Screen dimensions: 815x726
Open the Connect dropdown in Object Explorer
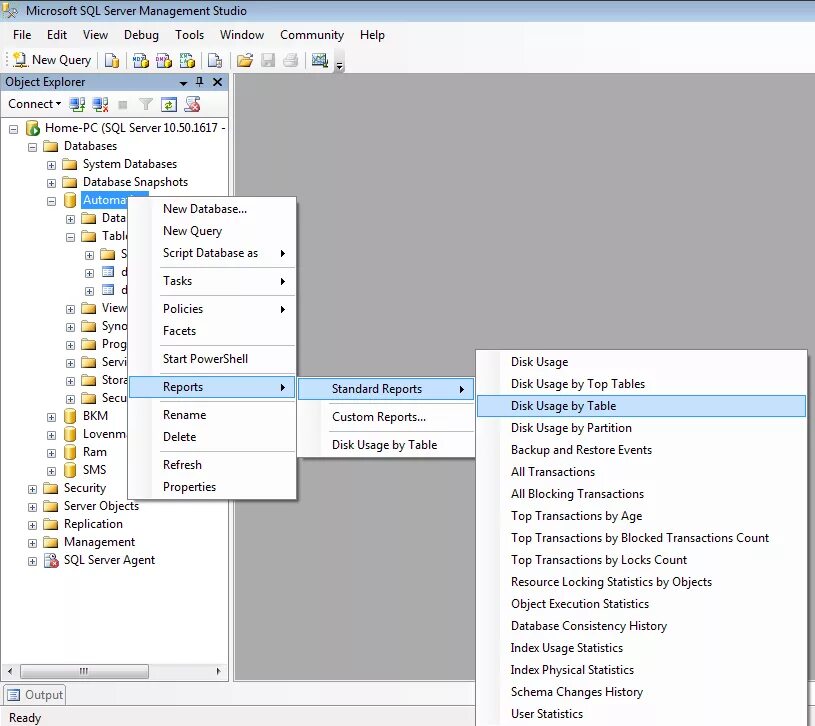34,104
